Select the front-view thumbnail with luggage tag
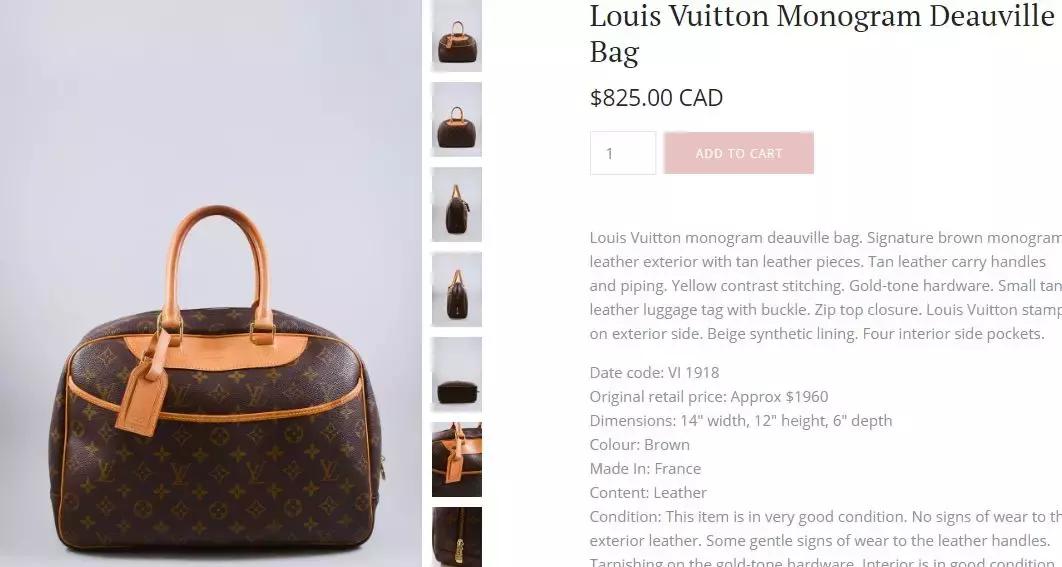 (456, 35)
